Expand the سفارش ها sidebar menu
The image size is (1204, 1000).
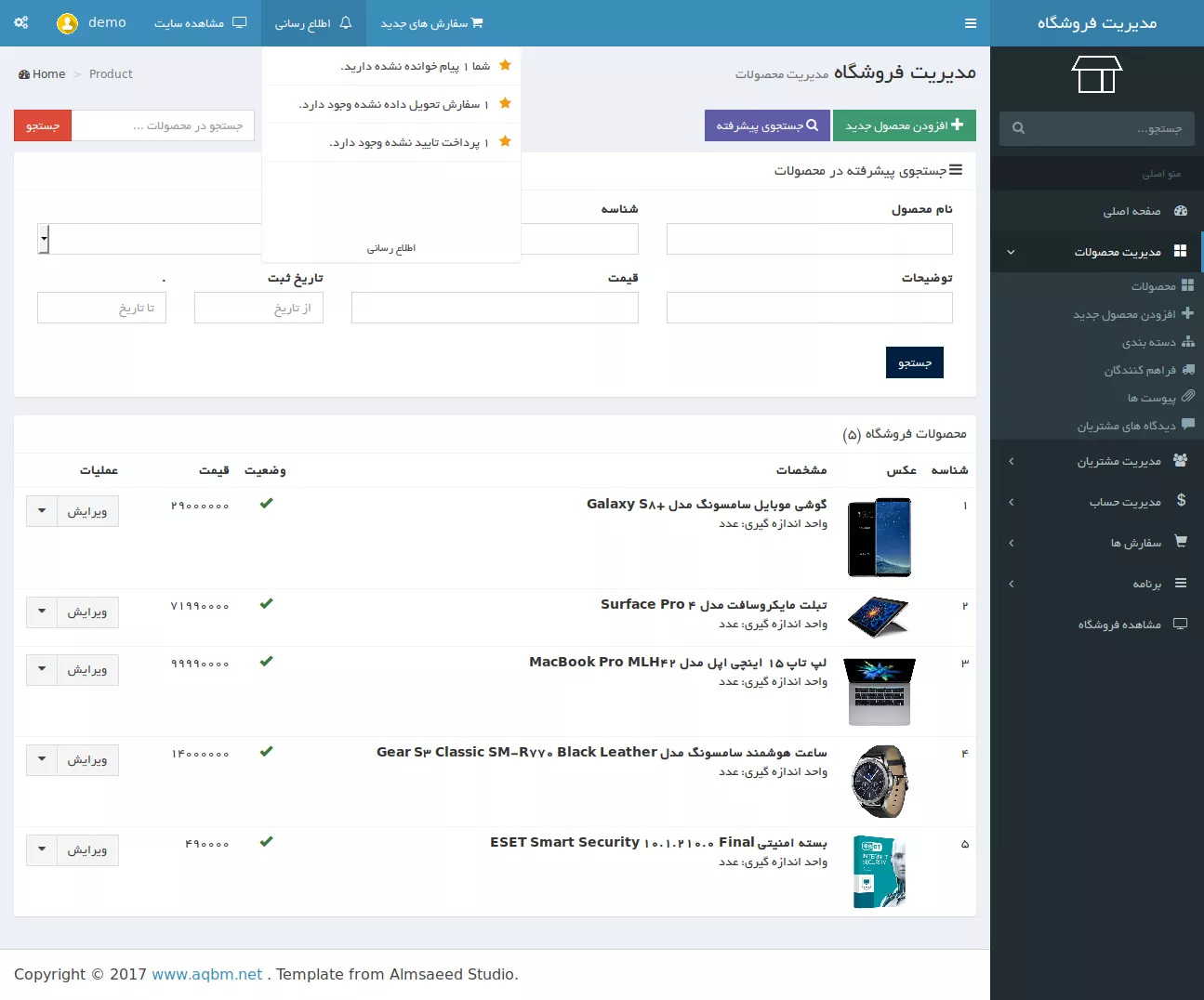point(1012,543)
